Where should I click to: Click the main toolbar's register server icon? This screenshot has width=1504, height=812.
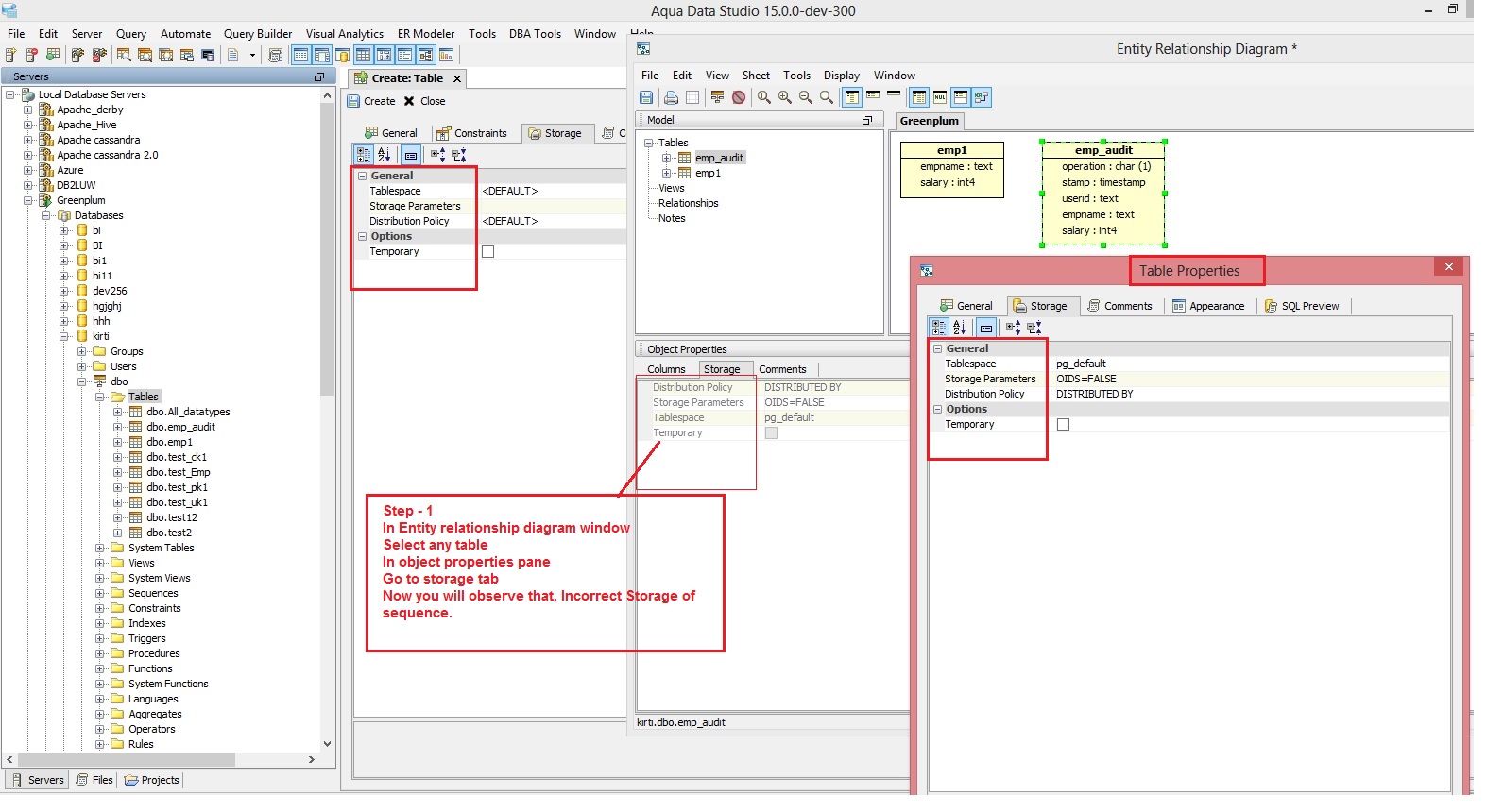click(10, 56)
